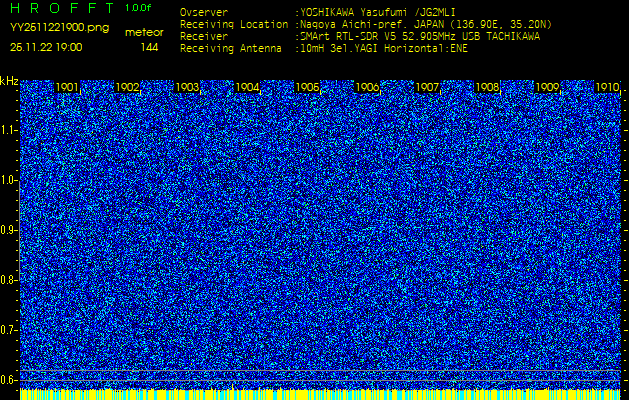Click the 1906 time marker
The width and height of the screenshot is (629, 400).
point(367,87)
